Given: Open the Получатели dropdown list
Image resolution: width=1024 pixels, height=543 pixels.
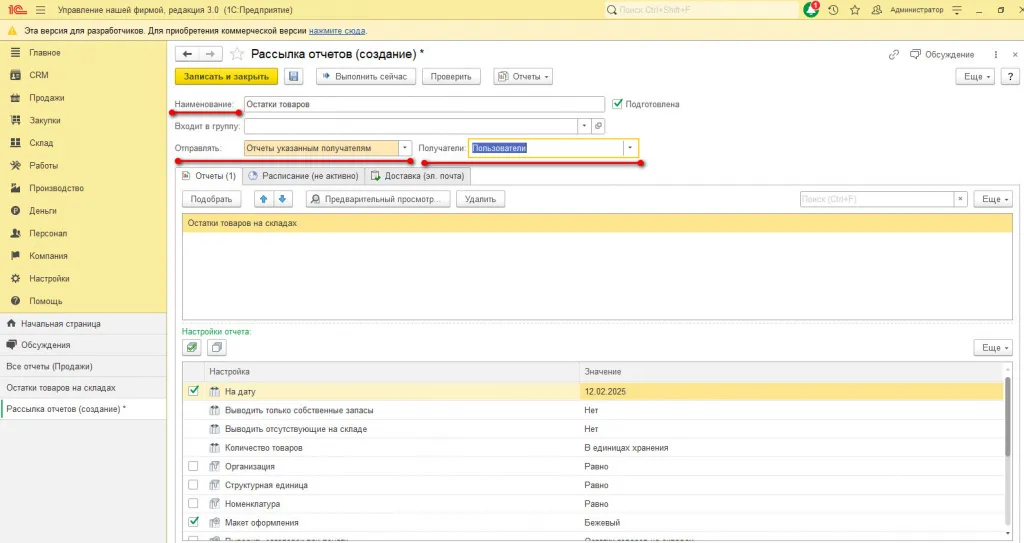Looking at the screenshot, I should pyautogui.click(x=630, y=148).
